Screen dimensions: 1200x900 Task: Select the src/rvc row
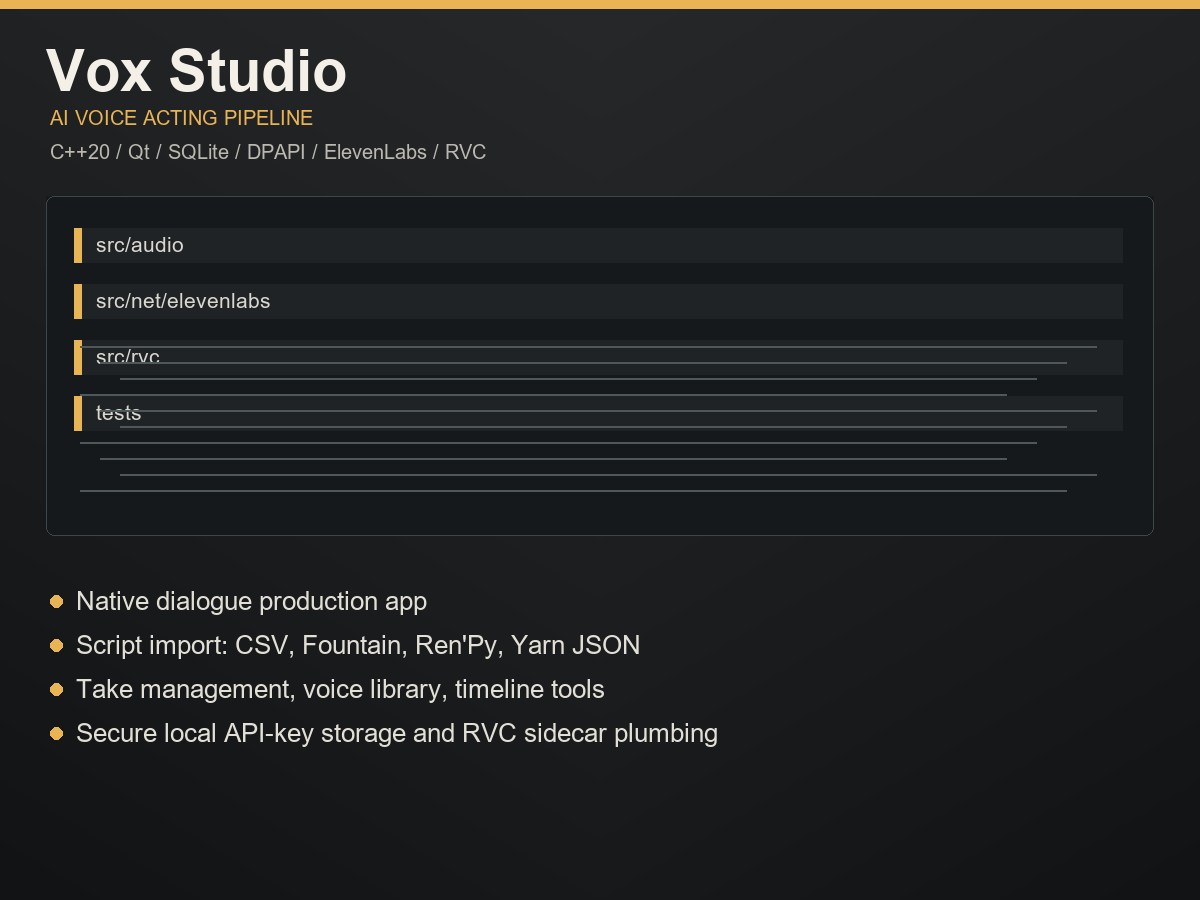coord(598,357)
